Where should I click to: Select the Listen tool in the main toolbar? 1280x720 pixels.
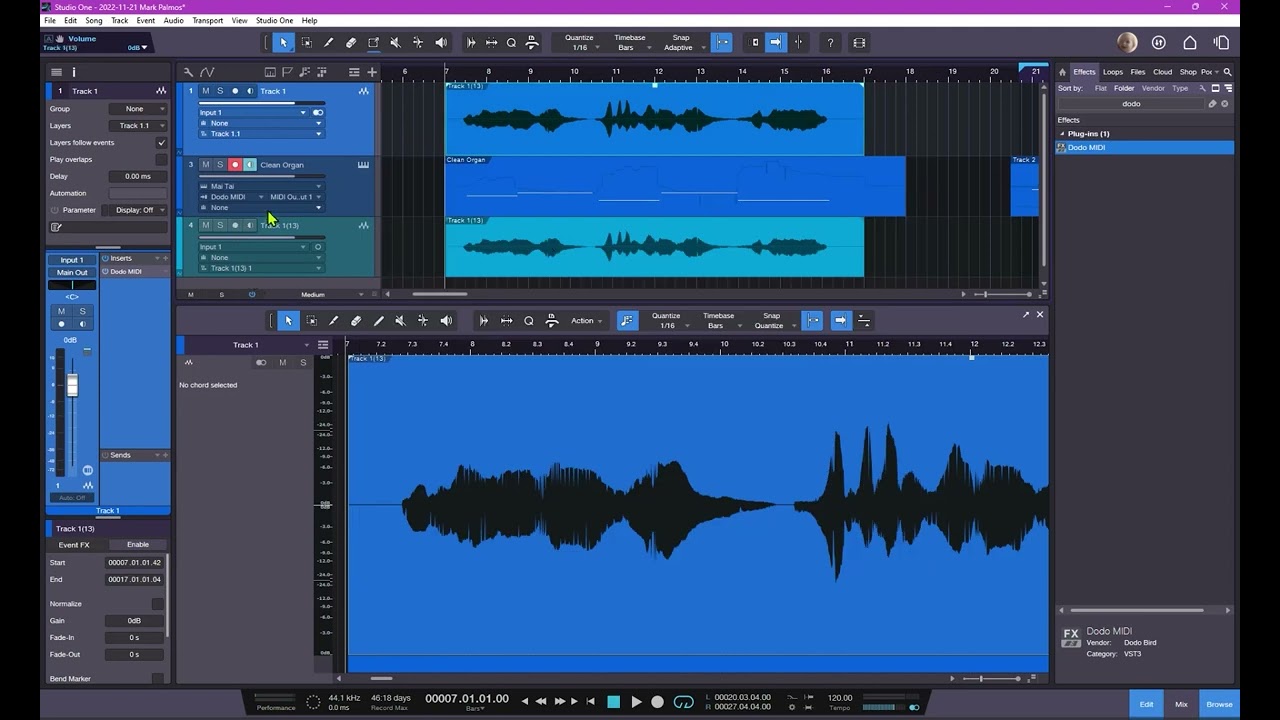pyautogui.click(x=441, y=43)
